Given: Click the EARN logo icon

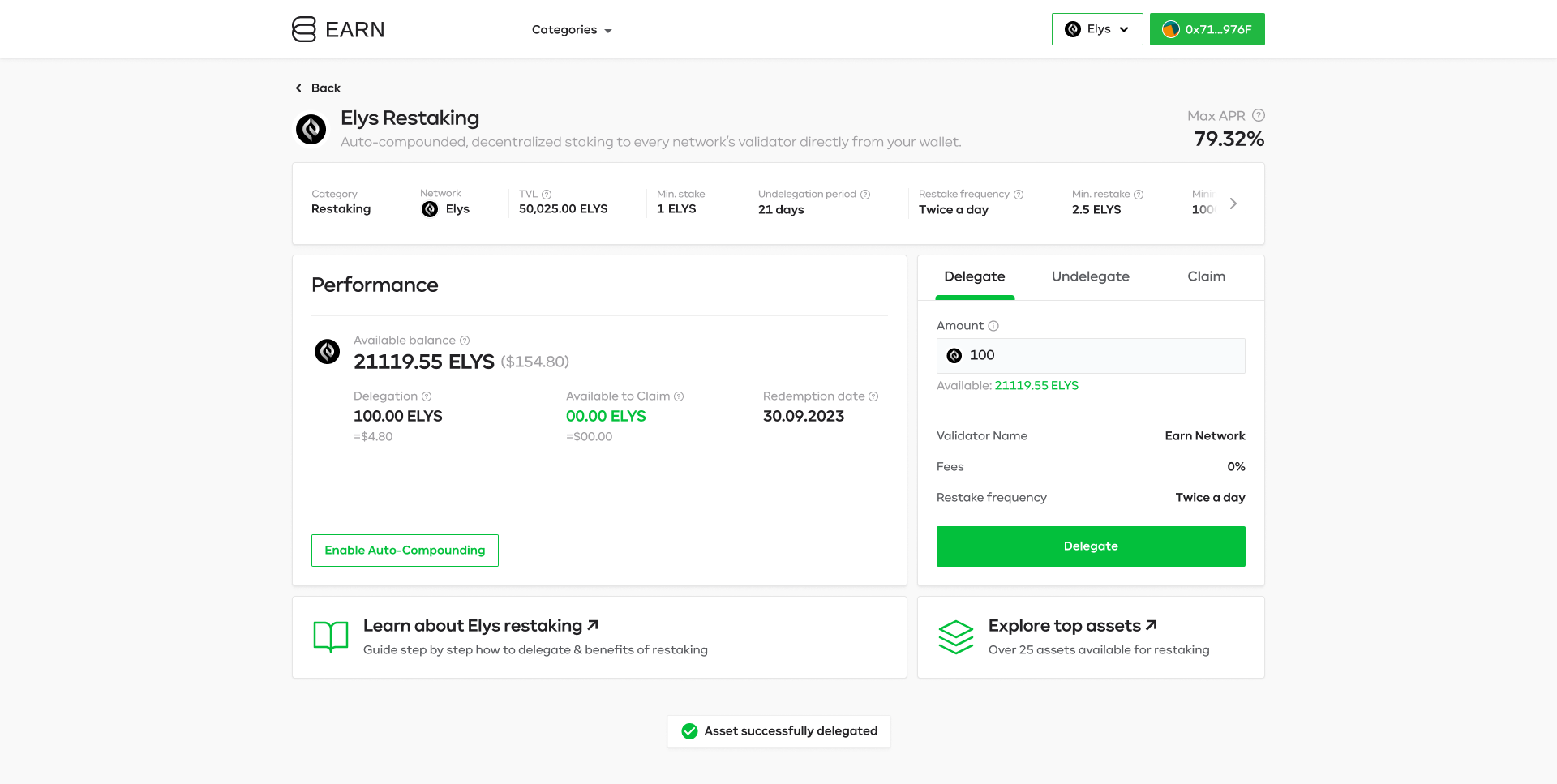Looking at the screenshot, I should 304,29.
